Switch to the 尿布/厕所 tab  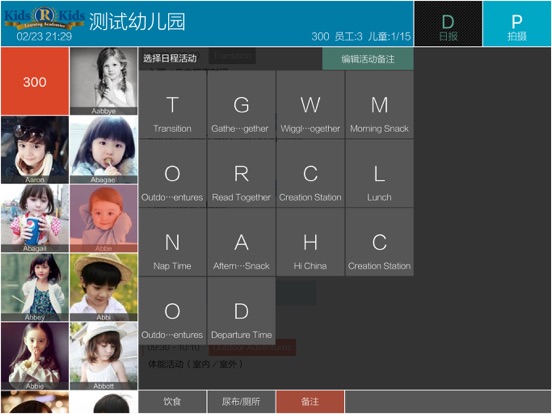pyautogui.click(x=241, y=401)
